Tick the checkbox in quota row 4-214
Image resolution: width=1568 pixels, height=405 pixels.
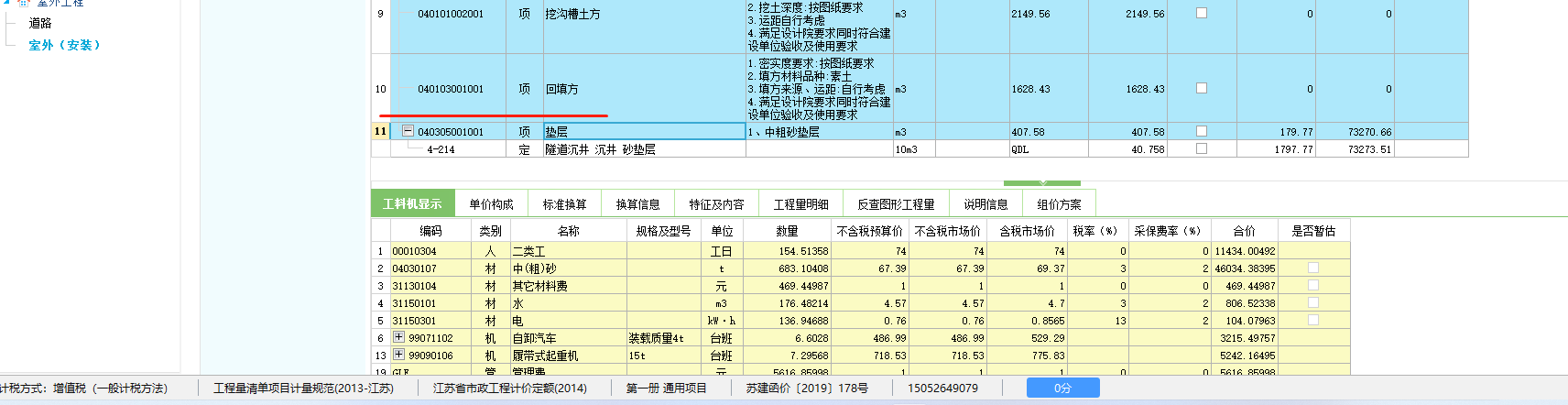coord(1202,148)
